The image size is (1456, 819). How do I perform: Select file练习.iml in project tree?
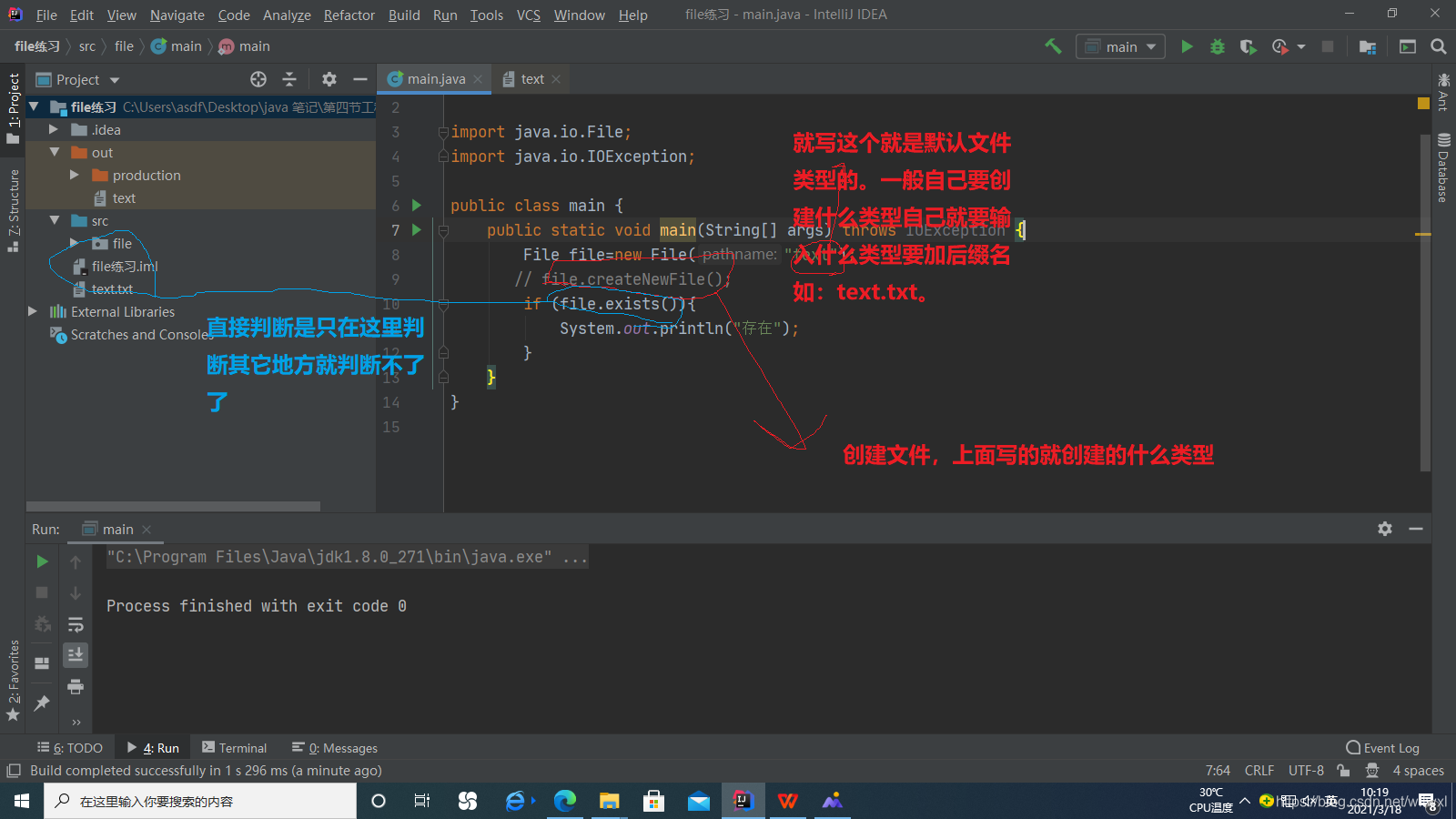click(x=124, y=266)
